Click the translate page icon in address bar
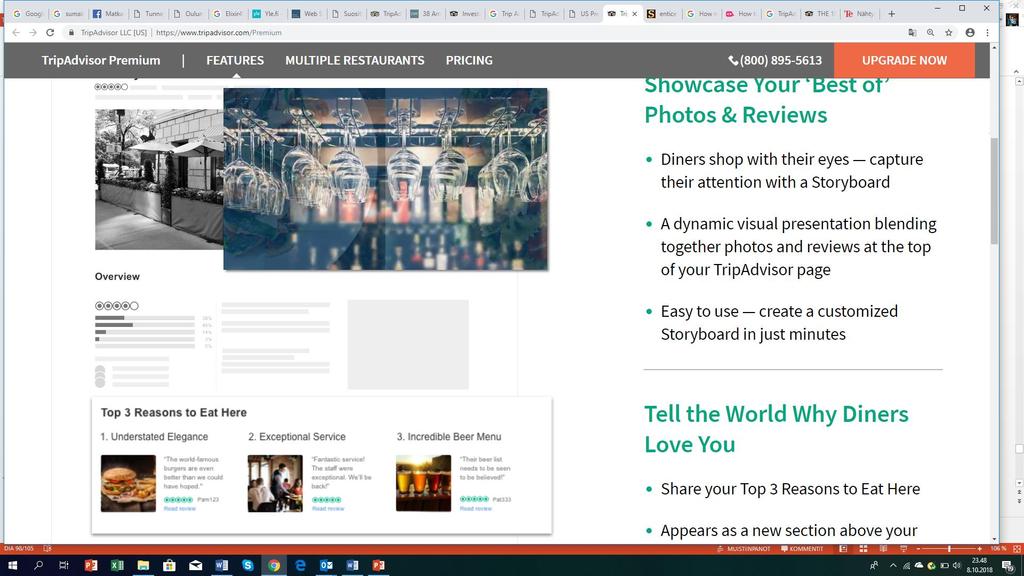The image size is (1024, 576). click(912, 32)
